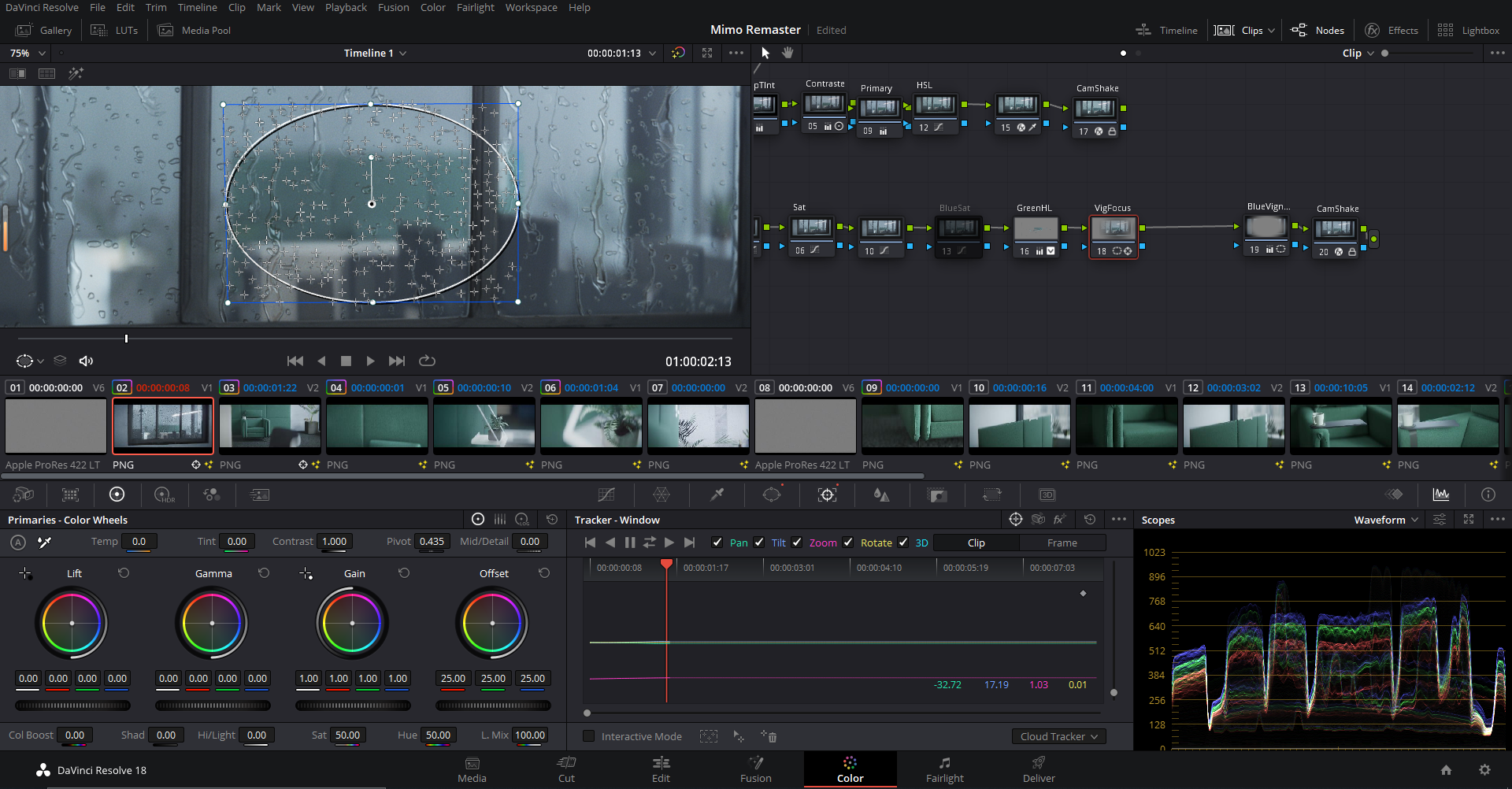Reset all Primaries color wheels
The height and width of the screenshot is (789, 1512).
552,520
